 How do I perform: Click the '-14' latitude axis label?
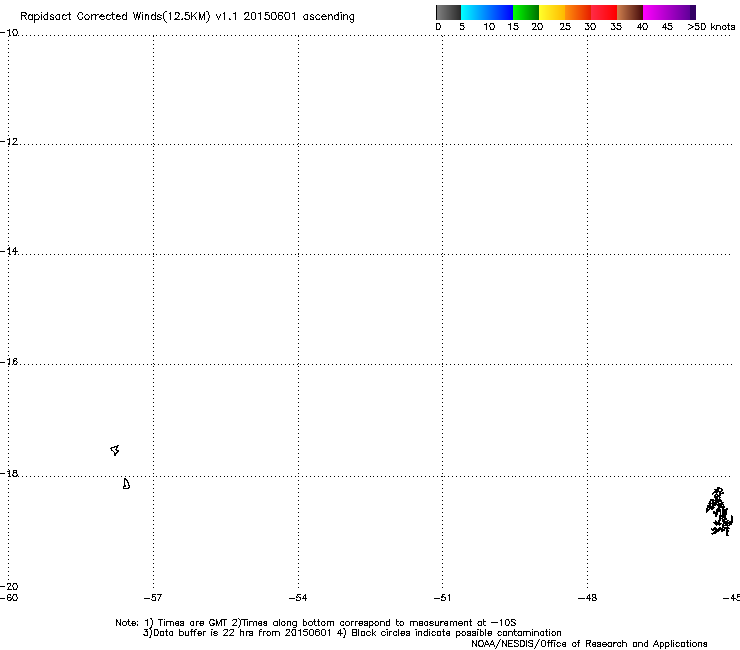click(9, 251)
